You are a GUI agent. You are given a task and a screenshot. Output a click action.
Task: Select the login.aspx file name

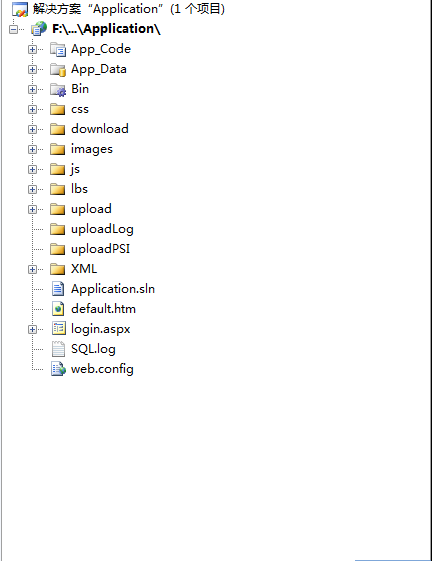coord(101,330)
